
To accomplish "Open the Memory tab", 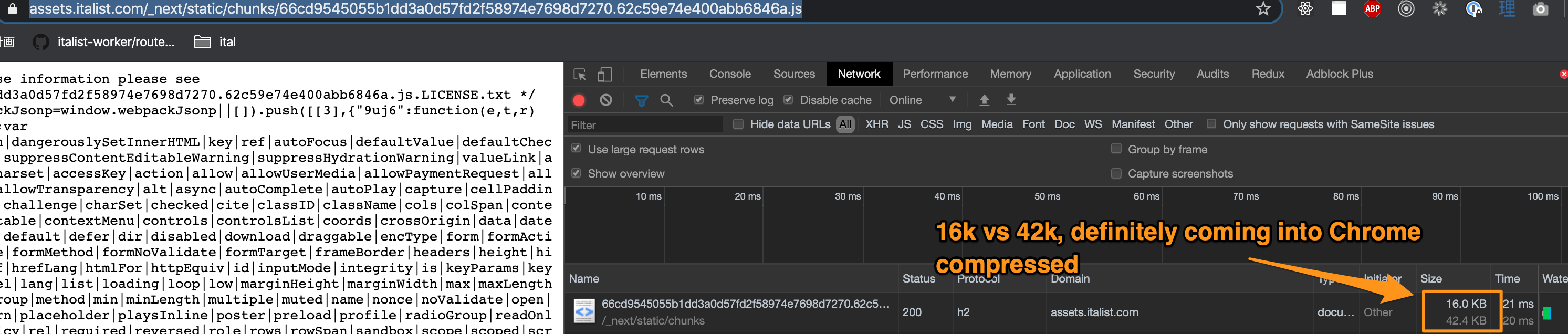I will coord(1010,74).
